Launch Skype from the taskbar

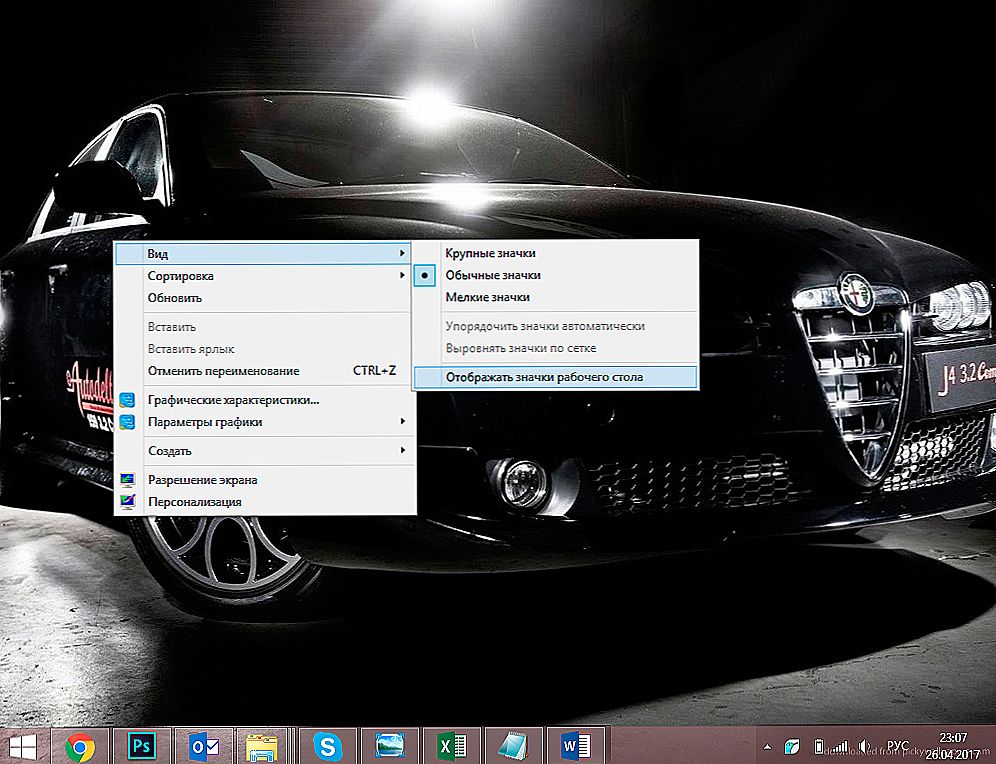tap(327, 746)
